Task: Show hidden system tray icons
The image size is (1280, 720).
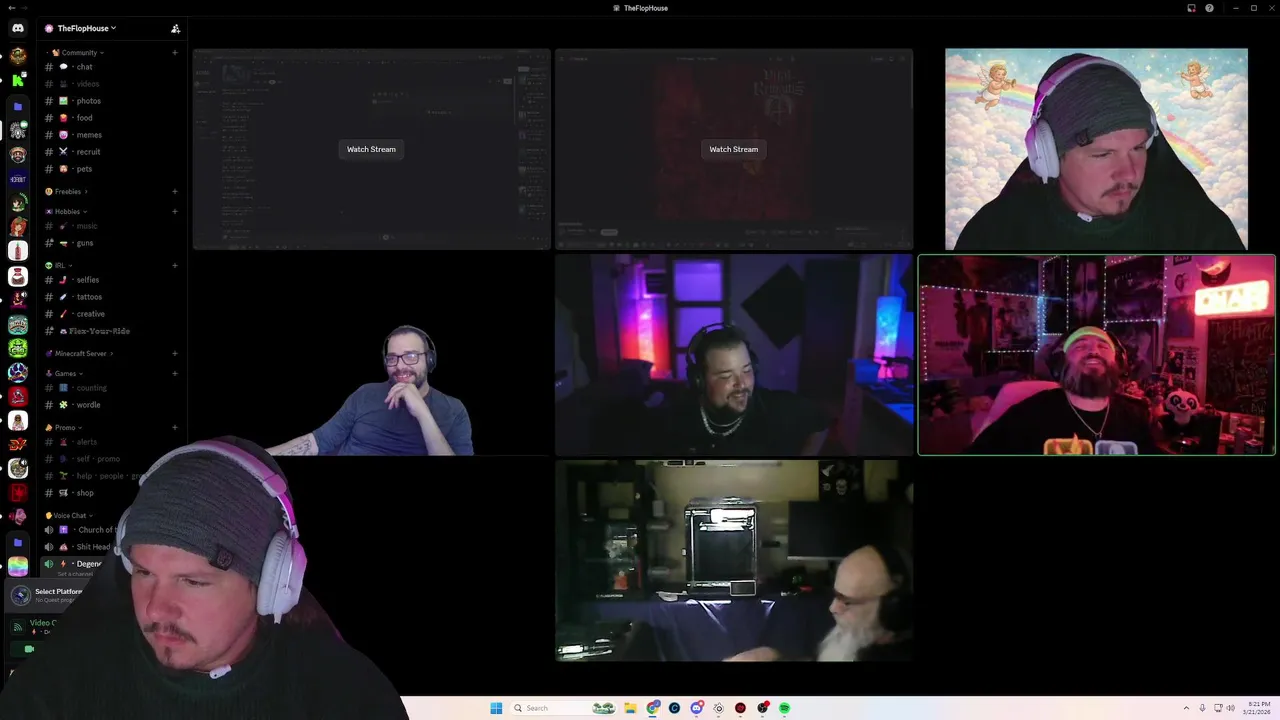Action: 1186,708
